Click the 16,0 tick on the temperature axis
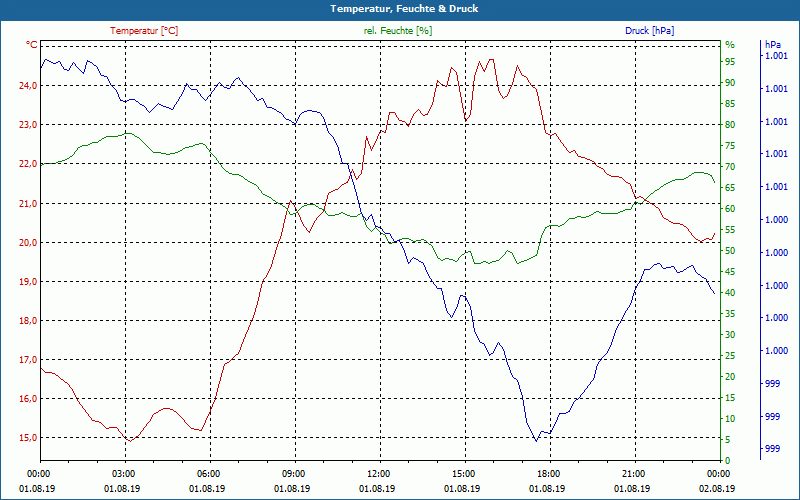The image size is (800, 500). pos(28,398)
